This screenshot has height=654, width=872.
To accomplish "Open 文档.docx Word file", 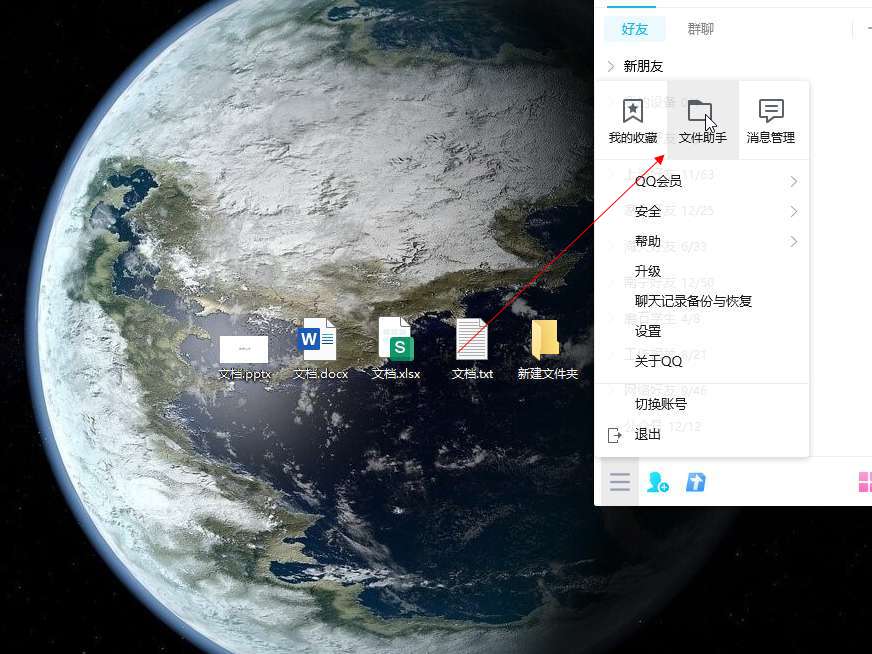I will [x=320, y=349].
